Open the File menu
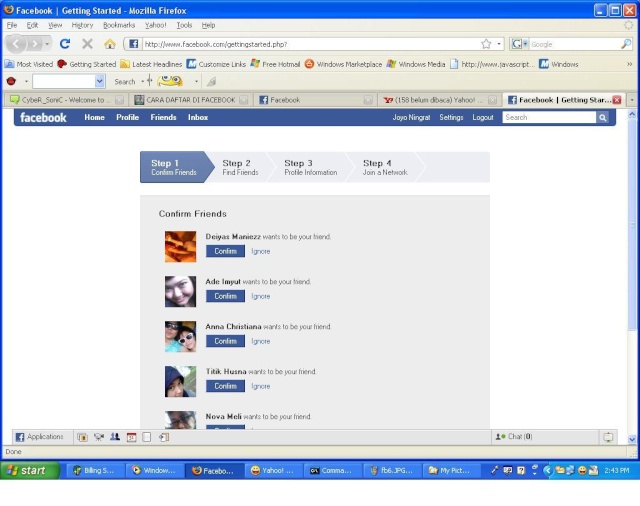Image resolution: width=640 pixels, height=506 pixels. coord(12,25)
